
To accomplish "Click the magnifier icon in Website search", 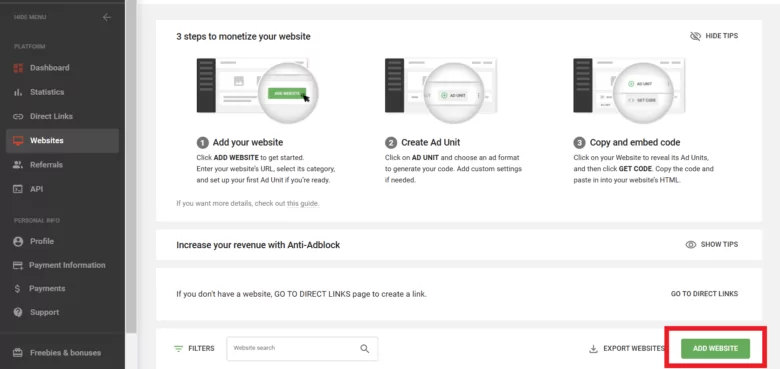I will [365, 349].
